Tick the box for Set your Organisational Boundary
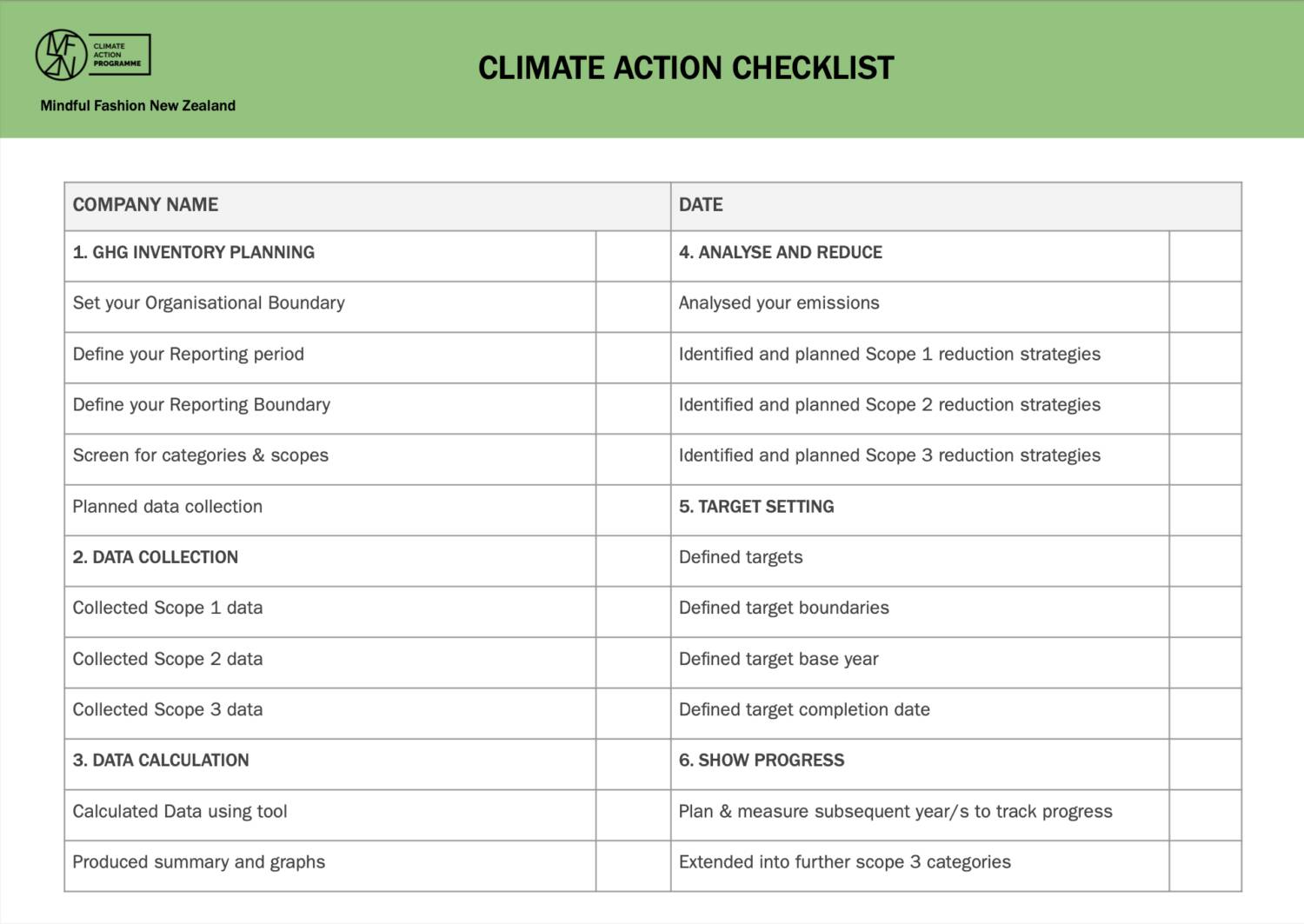 click(x=633, y=307)
